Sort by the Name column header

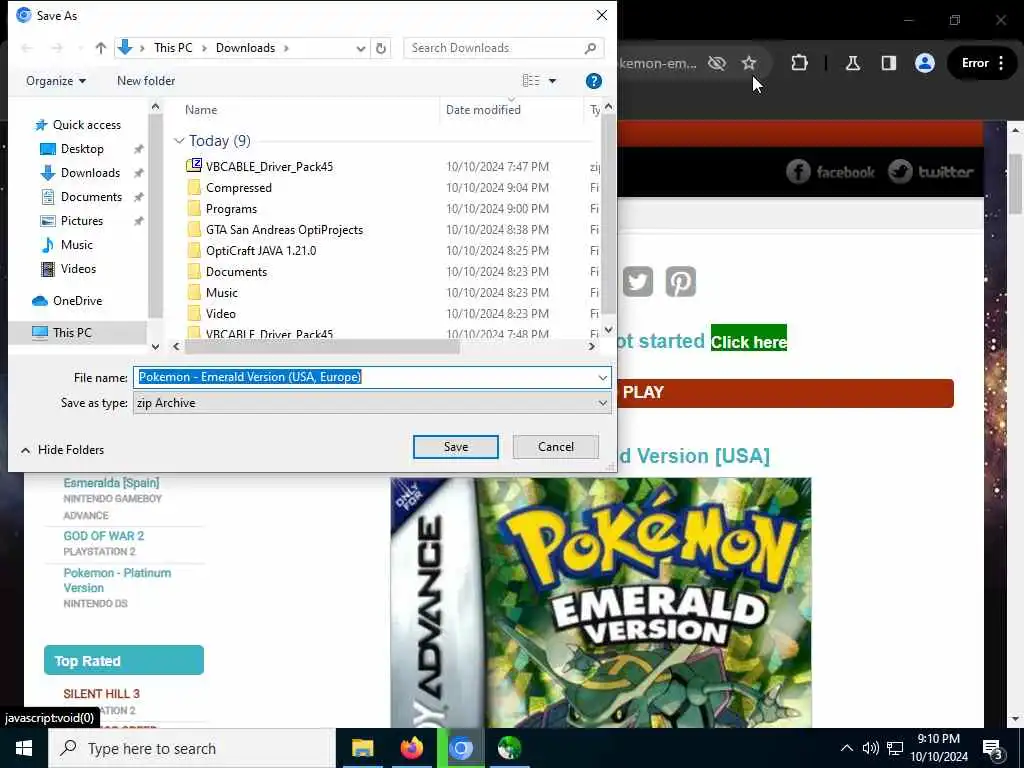(x=200, y=110)
